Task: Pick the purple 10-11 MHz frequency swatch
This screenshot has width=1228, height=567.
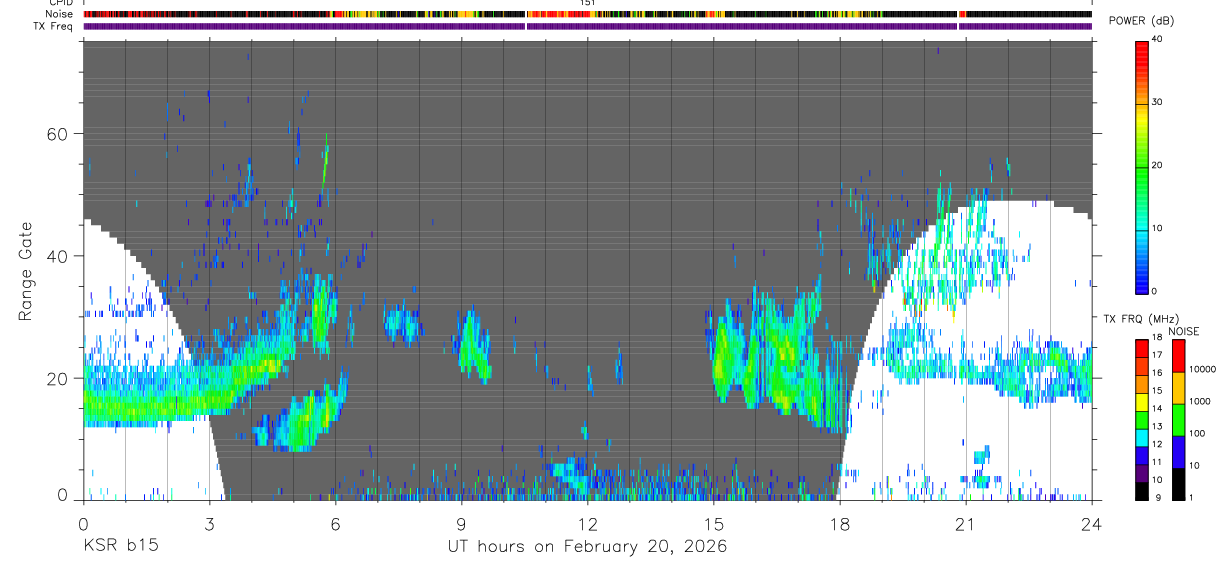Action: click(1141, 473)
